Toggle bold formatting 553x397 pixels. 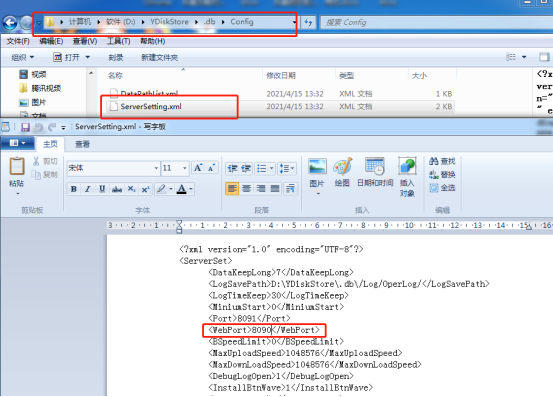(x=74, y=189)
